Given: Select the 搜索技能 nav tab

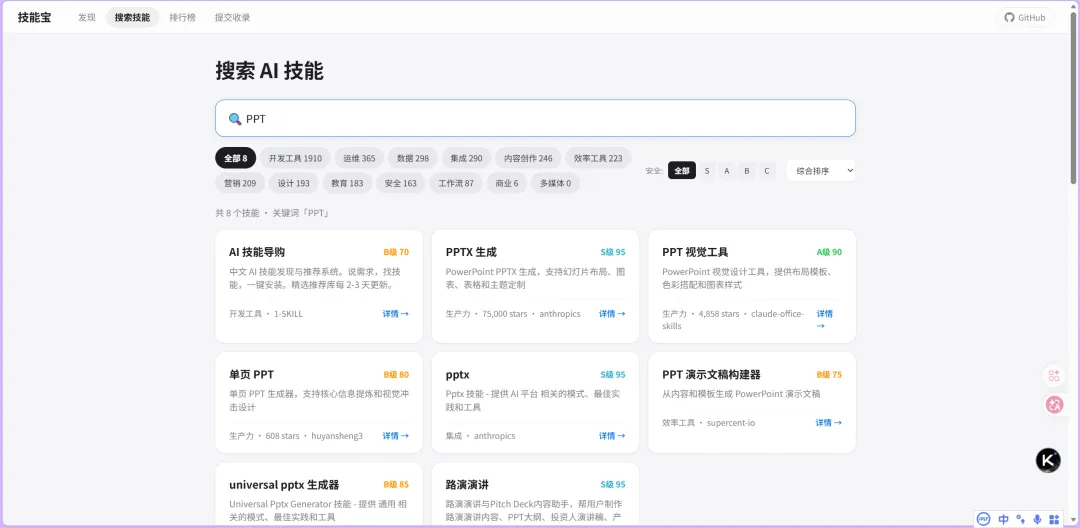Looking at the screenshot, I should [x=132, y=17].
